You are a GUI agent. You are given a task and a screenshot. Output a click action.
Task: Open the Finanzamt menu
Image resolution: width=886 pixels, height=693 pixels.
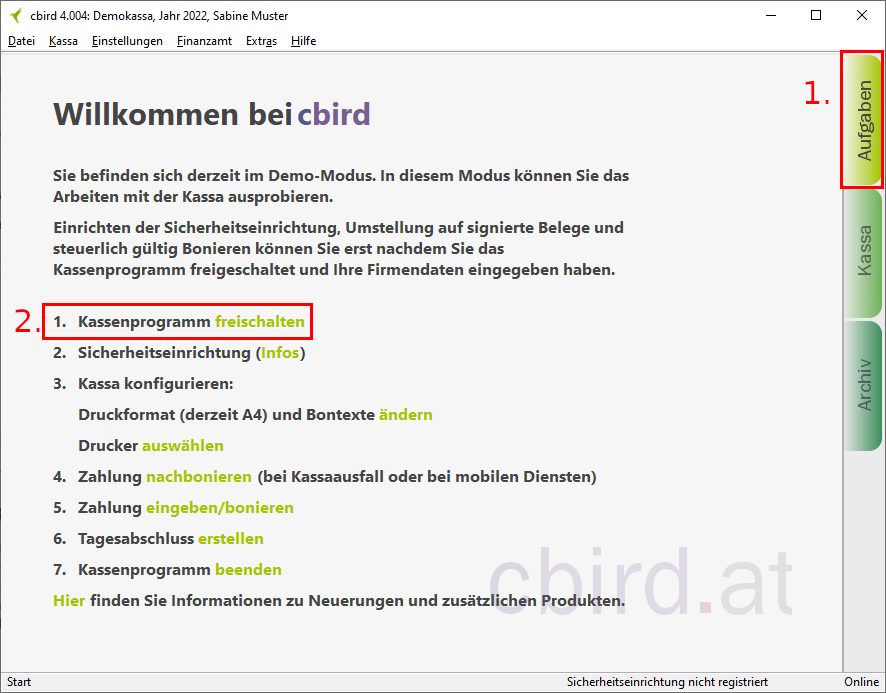(x=204, y=41)
